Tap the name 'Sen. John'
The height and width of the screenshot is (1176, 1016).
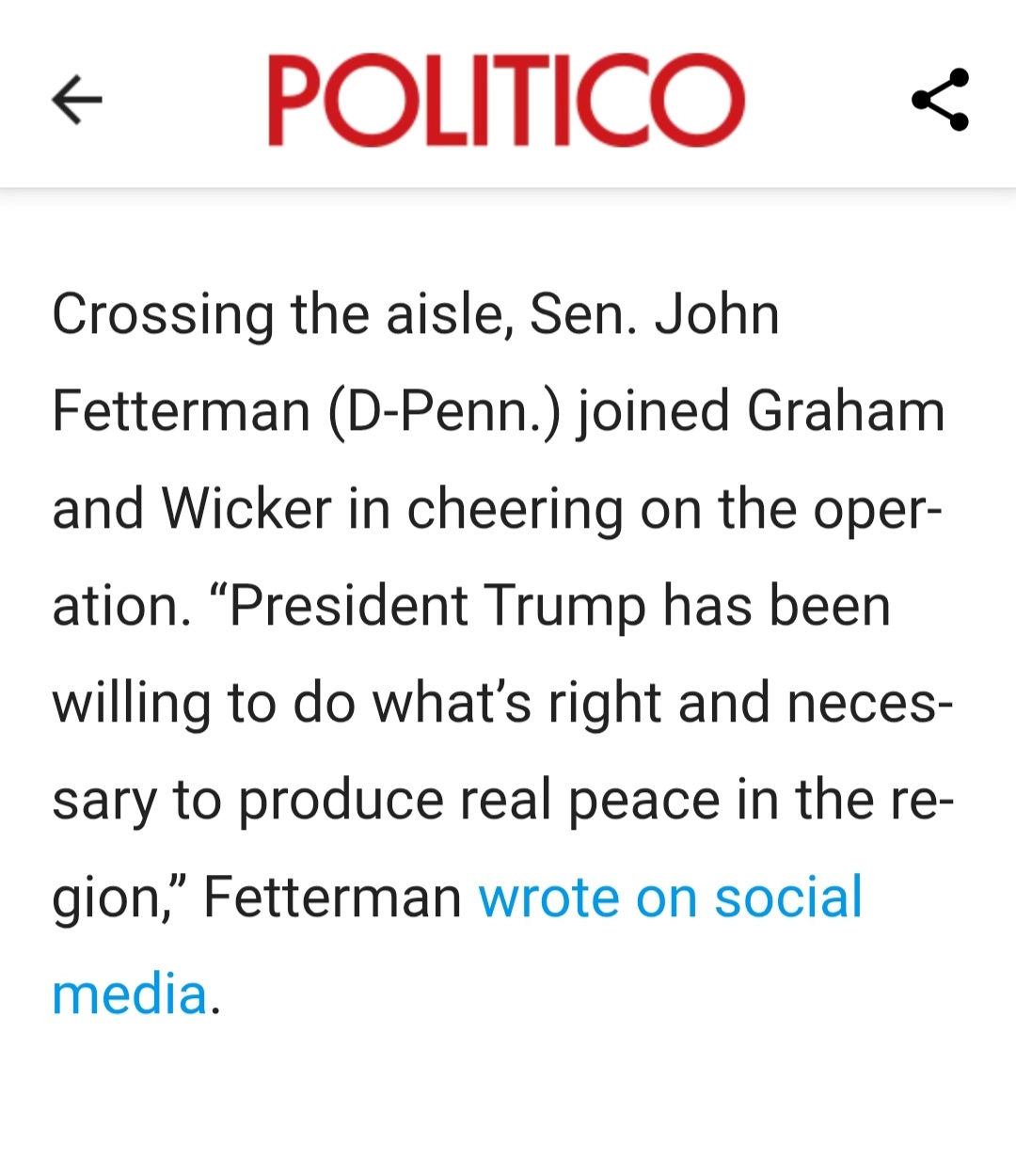click(654, 314)
